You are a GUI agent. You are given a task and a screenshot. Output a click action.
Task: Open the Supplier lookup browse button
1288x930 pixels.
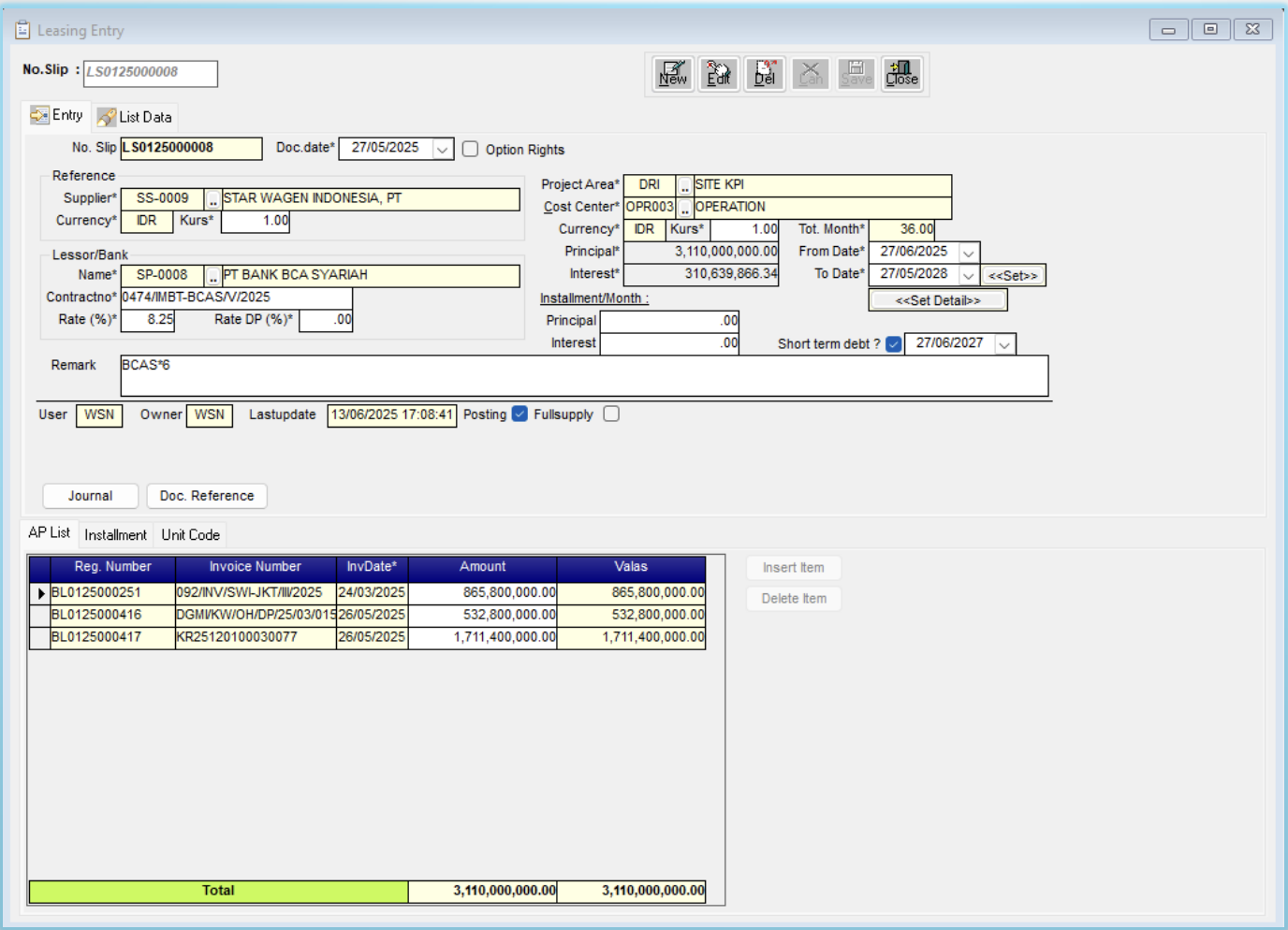pyautogui.click(x=213, y=199)
